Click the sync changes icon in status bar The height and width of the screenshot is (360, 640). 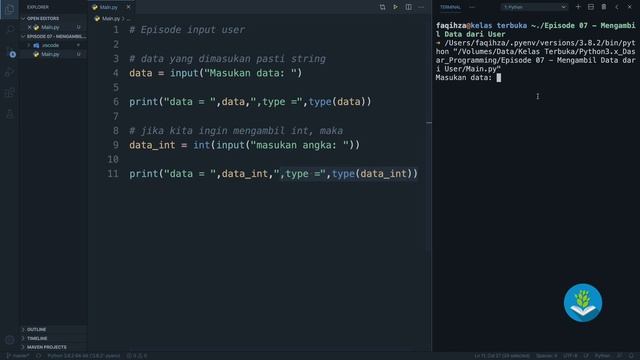pyautogui.click(x=38, y=356)
